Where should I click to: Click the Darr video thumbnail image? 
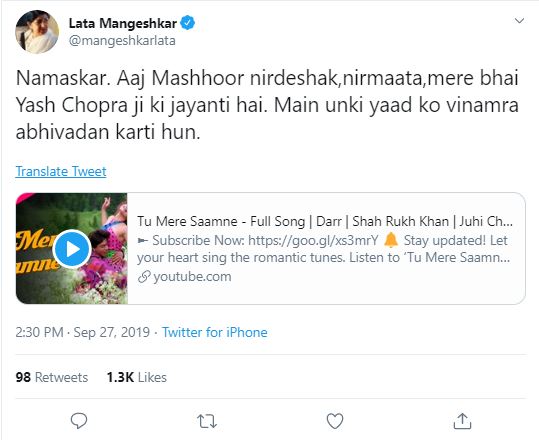pos(72,249)
